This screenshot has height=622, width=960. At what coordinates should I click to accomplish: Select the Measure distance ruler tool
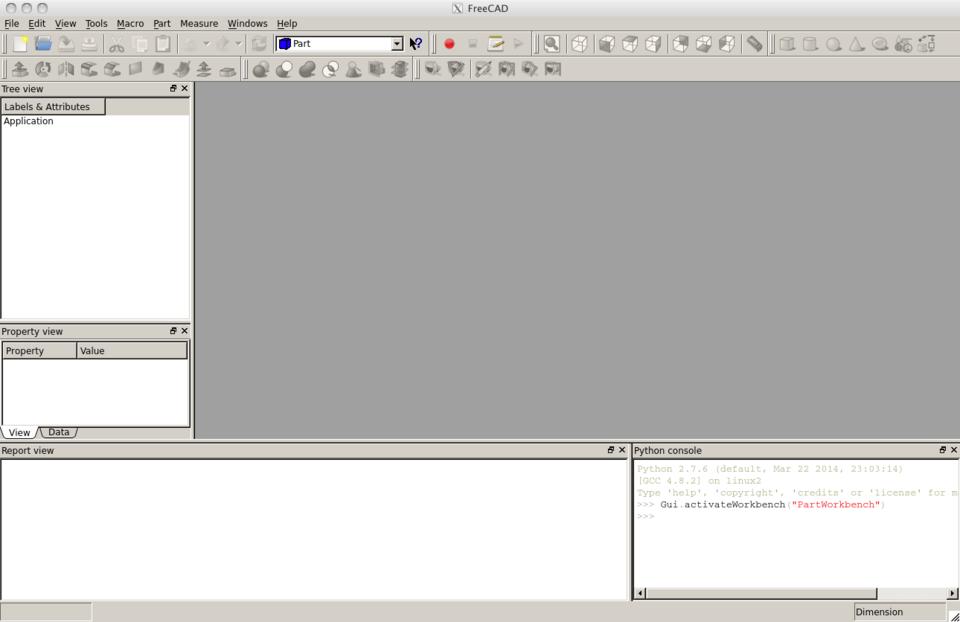point(755,44)
